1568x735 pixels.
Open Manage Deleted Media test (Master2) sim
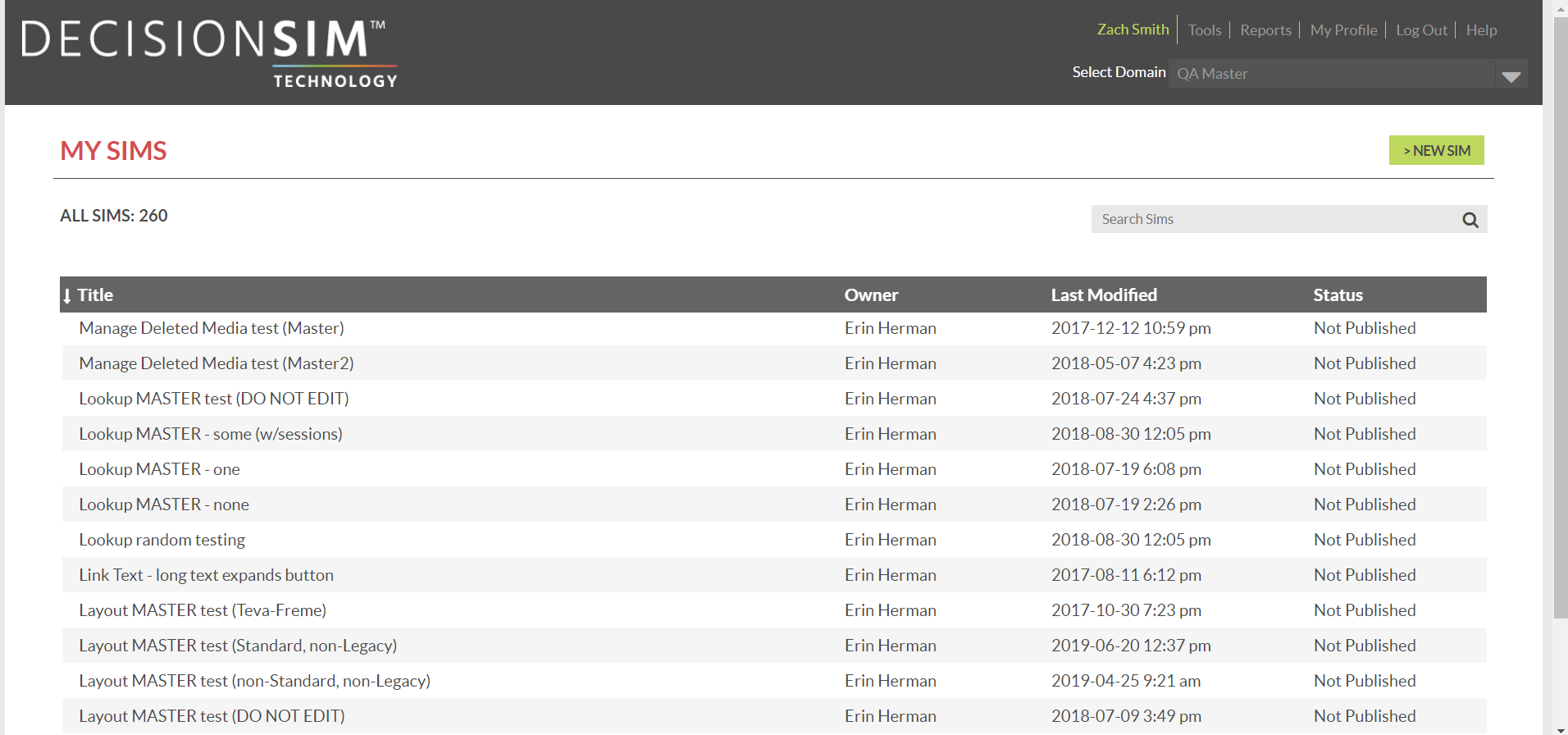click(217, 363)
